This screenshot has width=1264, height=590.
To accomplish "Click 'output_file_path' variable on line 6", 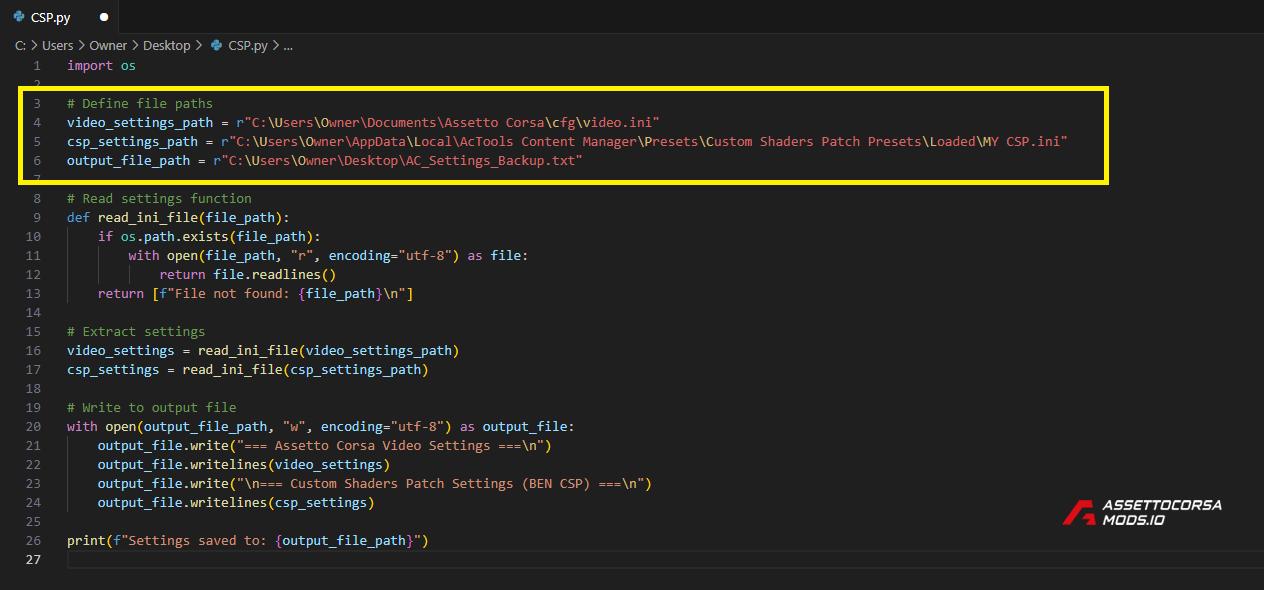I will [128, 160].
